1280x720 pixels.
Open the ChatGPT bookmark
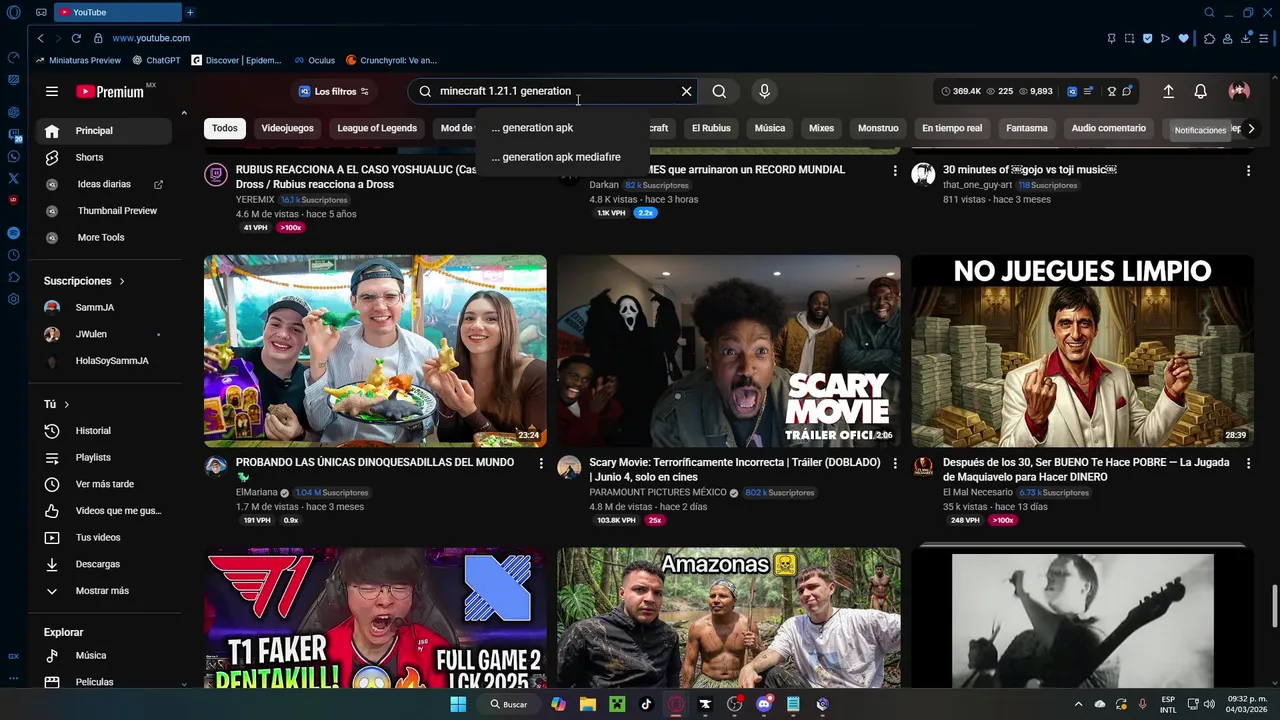point(155,60)
